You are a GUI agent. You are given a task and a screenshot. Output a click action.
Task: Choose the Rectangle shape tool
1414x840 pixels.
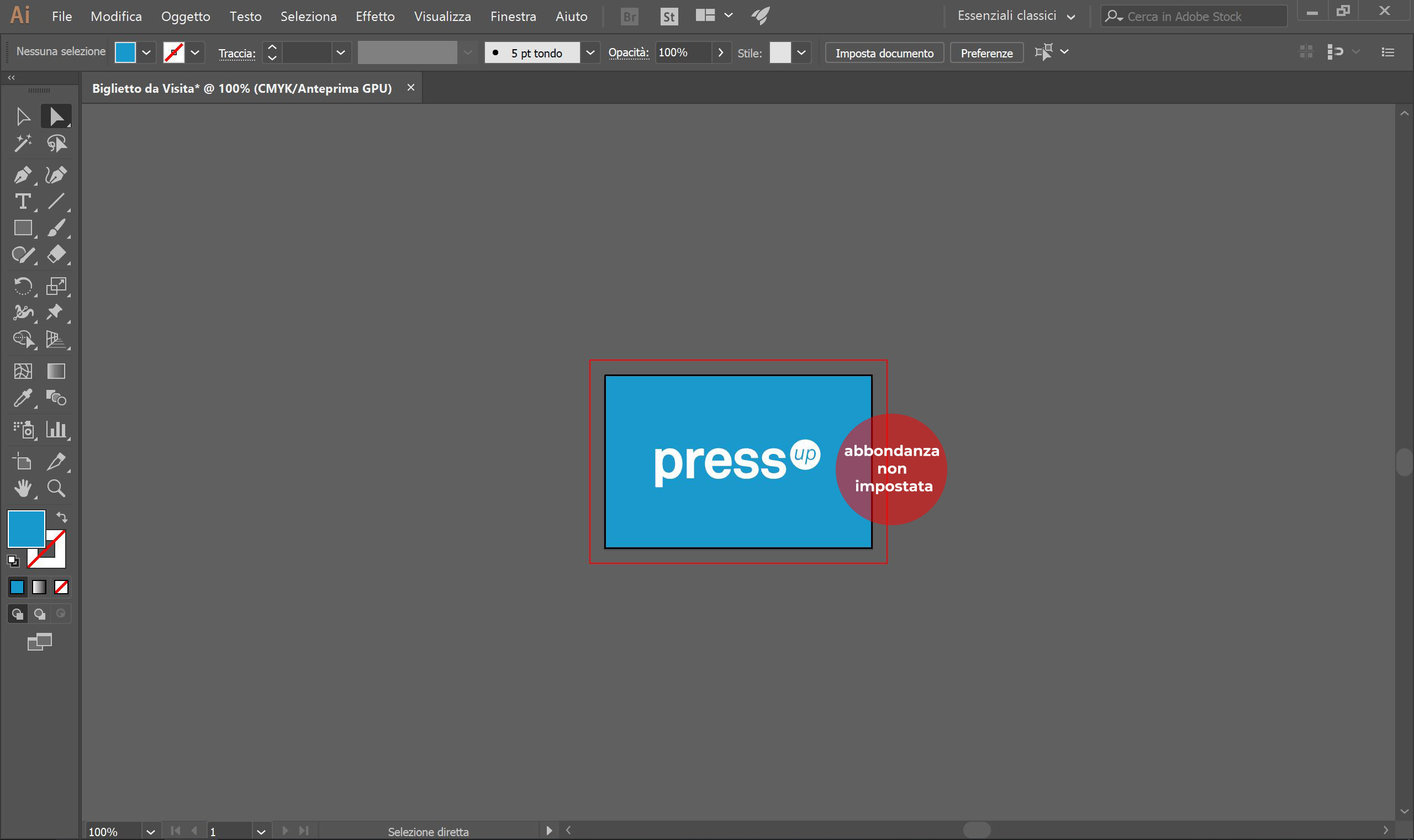(x=23, y=228)
